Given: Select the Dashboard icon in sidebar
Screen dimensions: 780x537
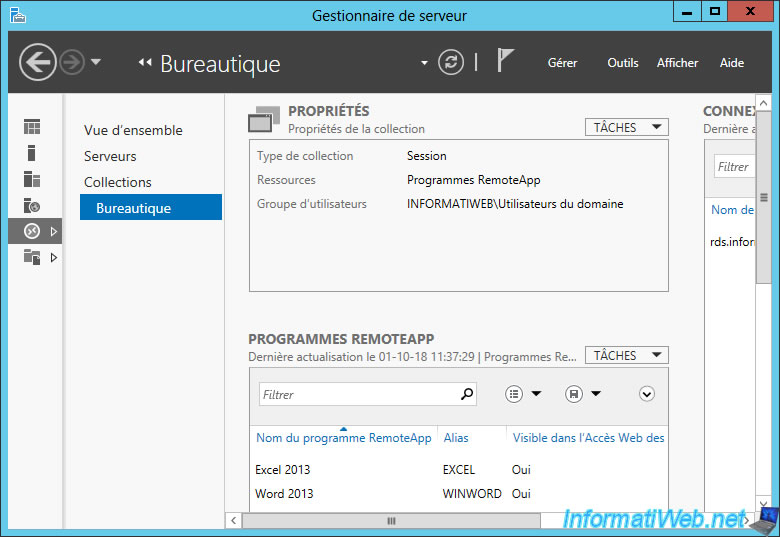Looking at the screenshot, I should click(32, 127).
